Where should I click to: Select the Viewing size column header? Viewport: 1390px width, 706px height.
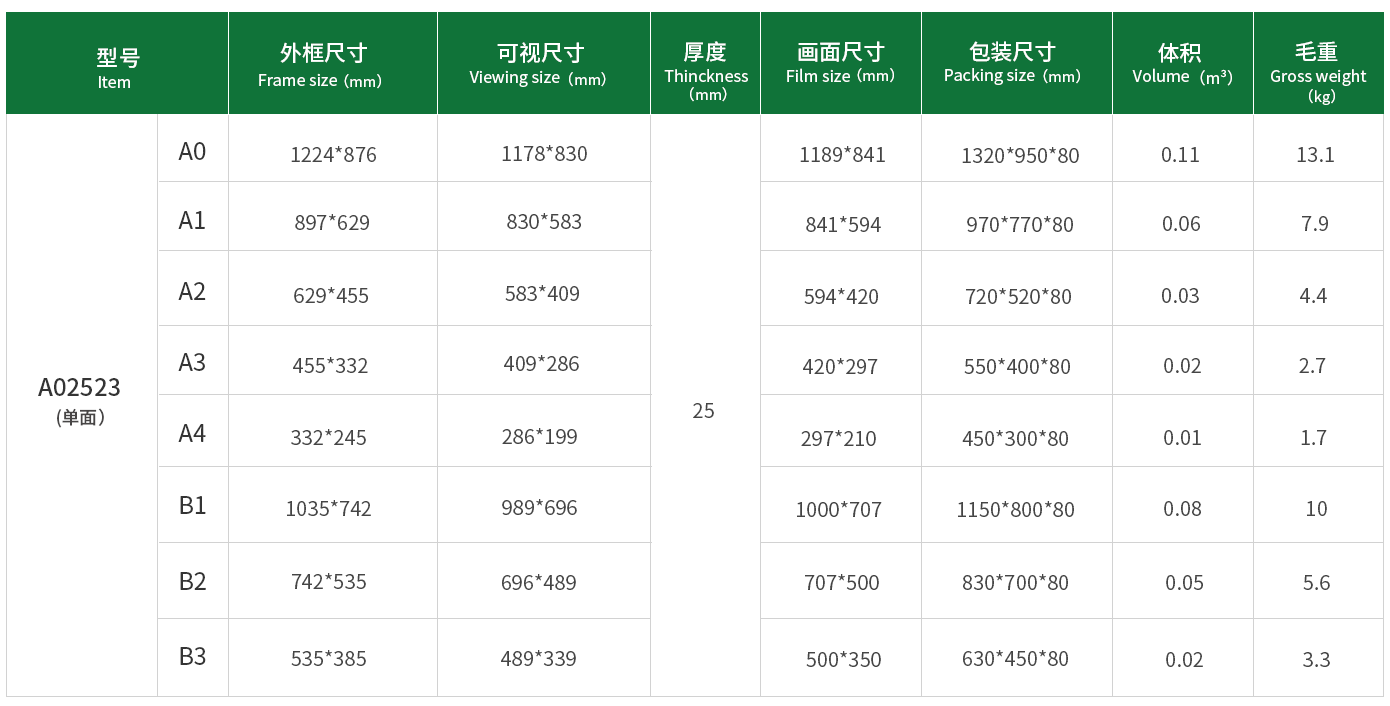[544, 63]
